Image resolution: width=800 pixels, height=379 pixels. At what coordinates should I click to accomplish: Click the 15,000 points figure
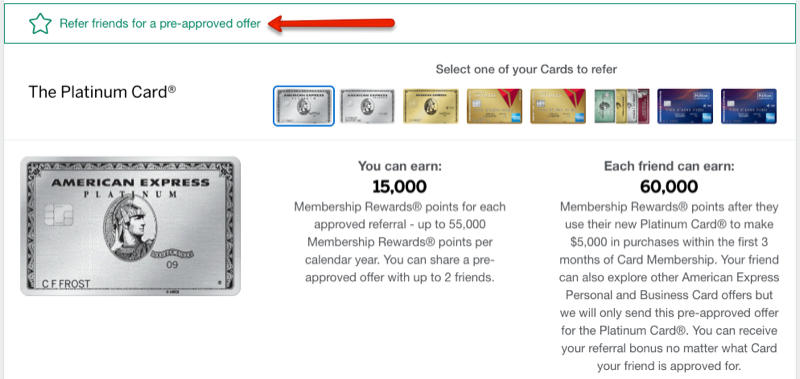click(x=399, y=186)
